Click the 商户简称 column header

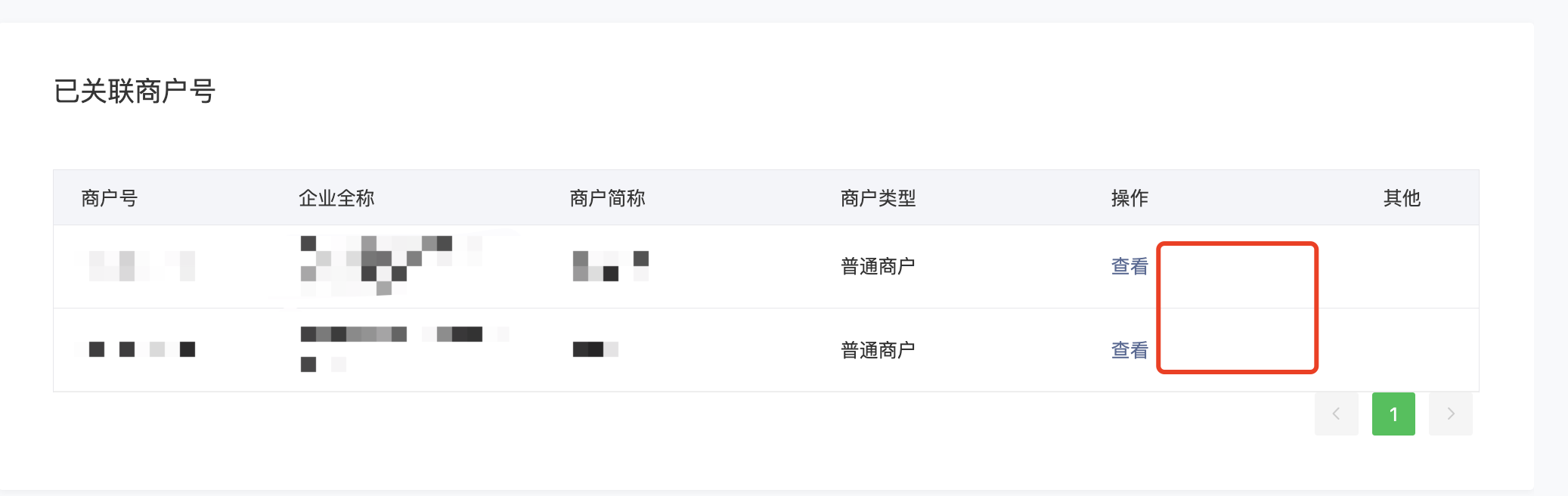[607, 198]
